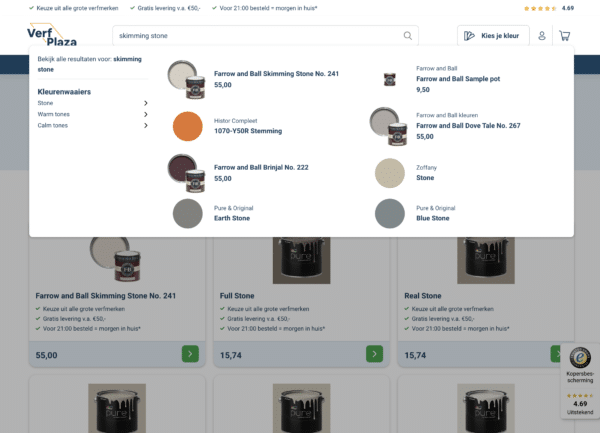Add Full Stone to cart
Viewport: 600px width, 433px height.
coord(374,353)
